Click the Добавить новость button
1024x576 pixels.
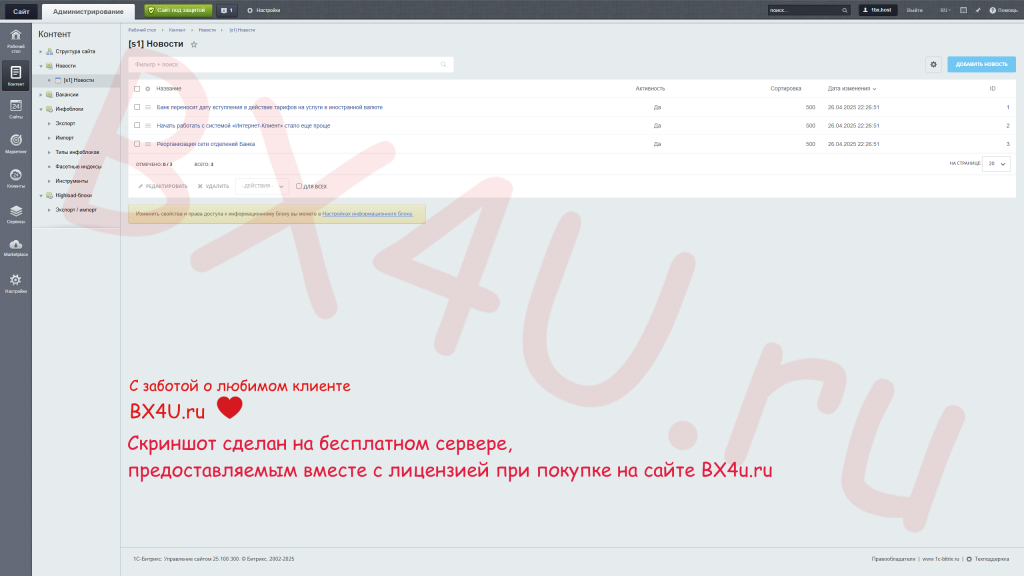tap(982, 64)
